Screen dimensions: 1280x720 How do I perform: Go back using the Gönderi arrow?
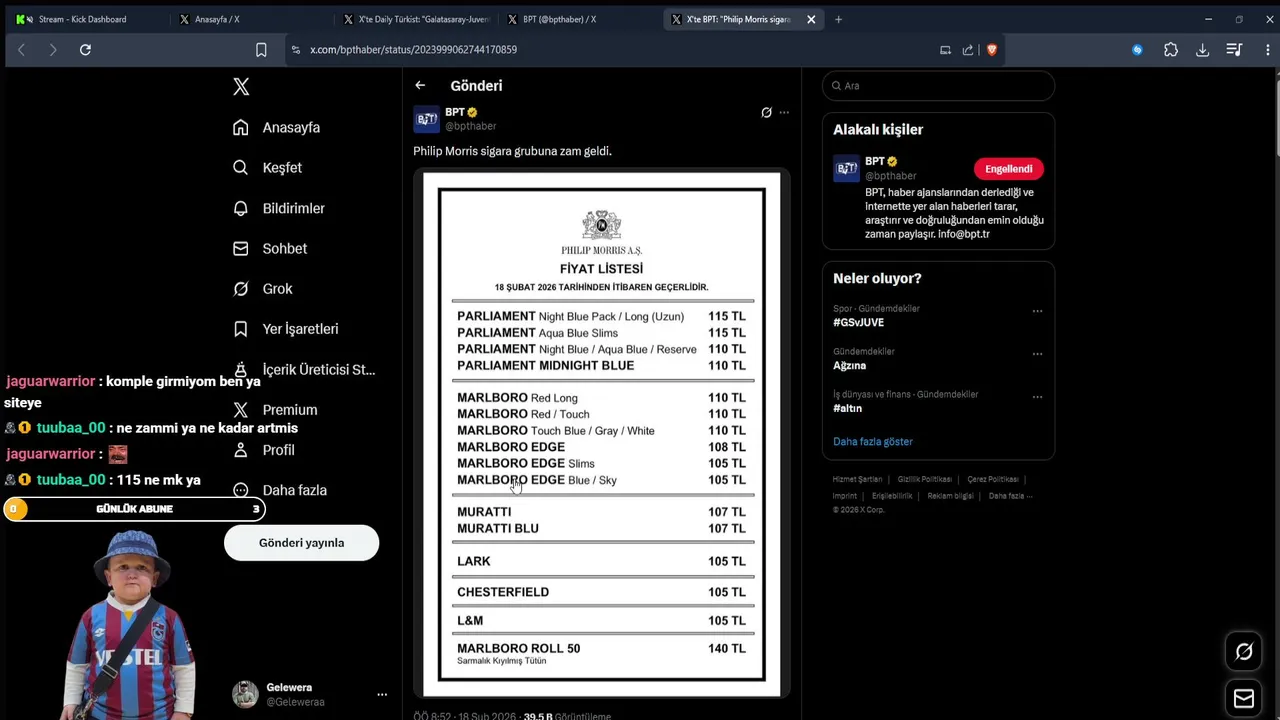420,86
